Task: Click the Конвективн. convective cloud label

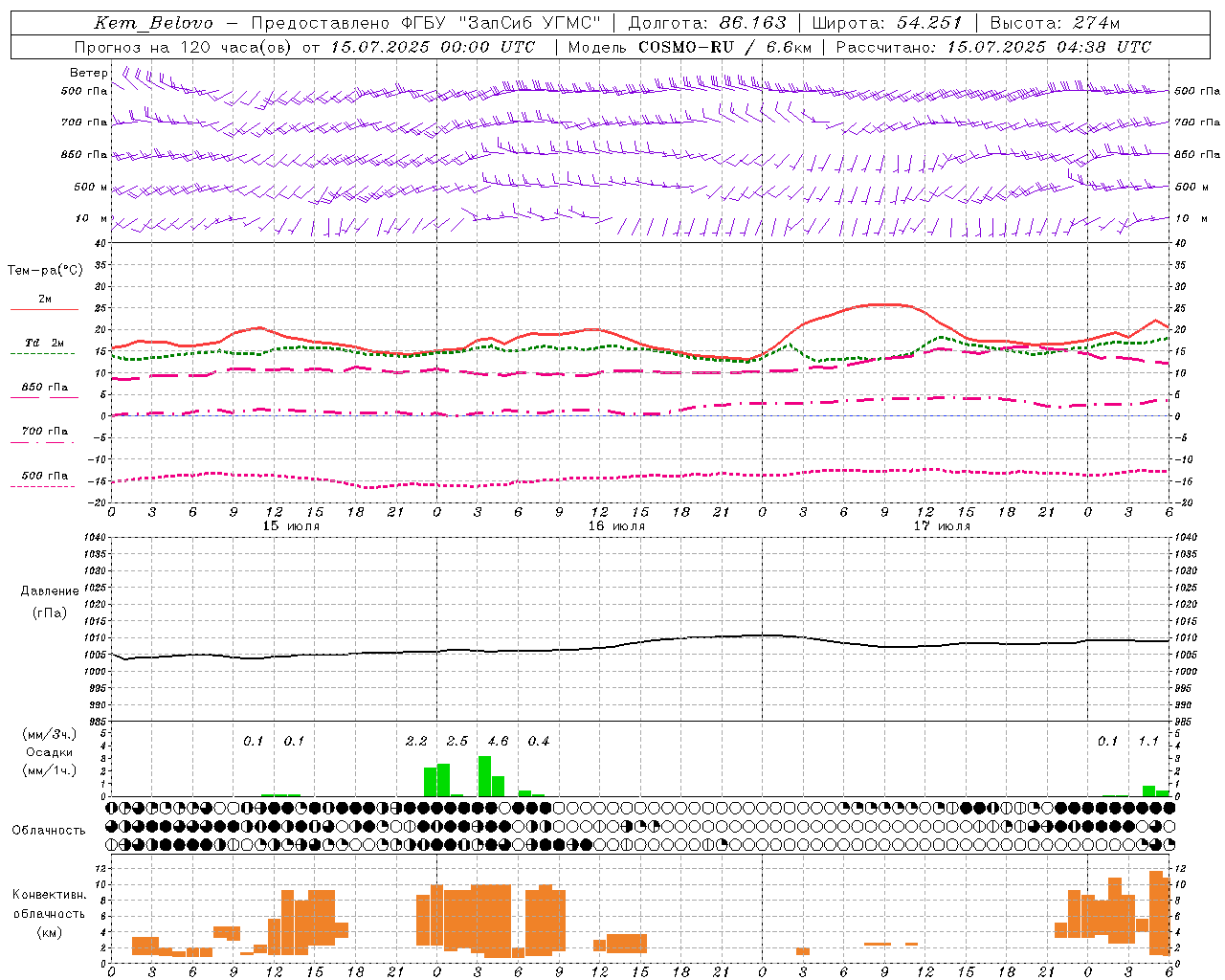Action: click(x=49, y=895)
